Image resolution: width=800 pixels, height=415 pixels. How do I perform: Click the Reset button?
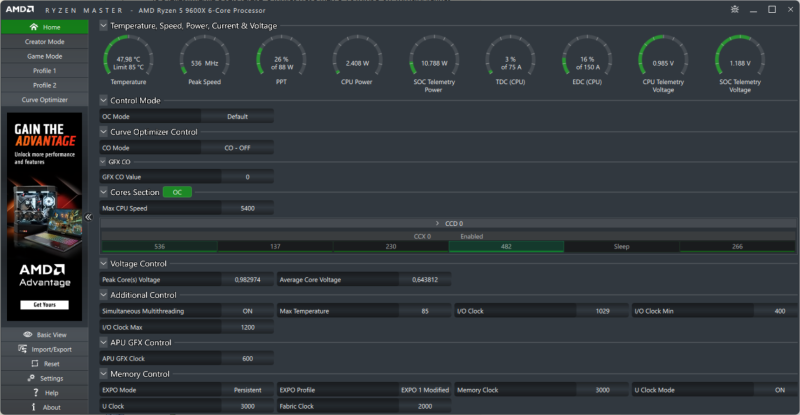click(x=44, y=364)
